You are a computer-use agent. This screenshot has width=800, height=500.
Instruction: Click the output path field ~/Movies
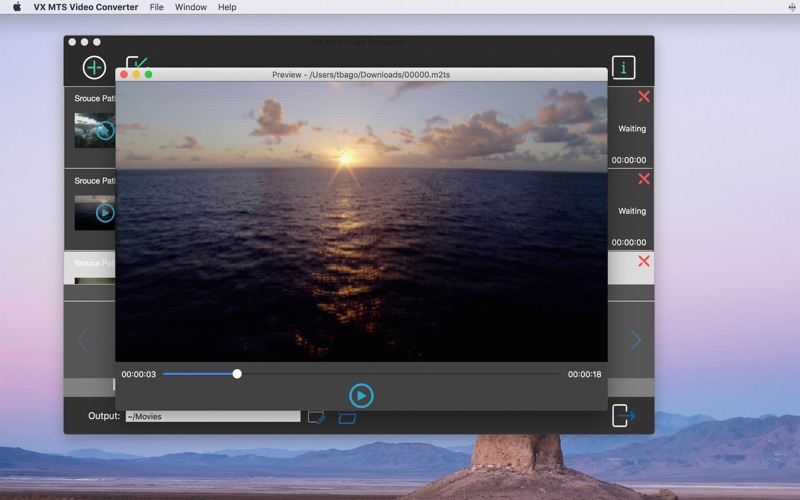coord(212,416)
